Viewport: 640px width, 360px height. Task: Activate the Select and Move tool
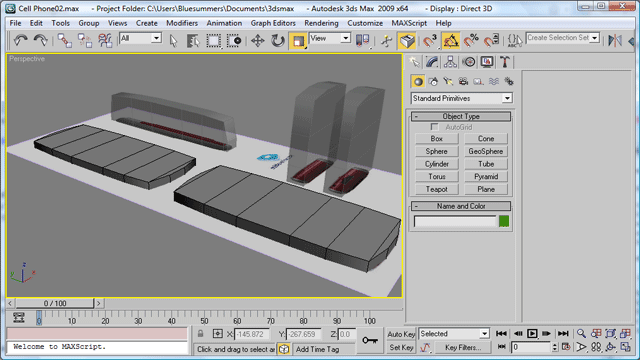[258, 40]
